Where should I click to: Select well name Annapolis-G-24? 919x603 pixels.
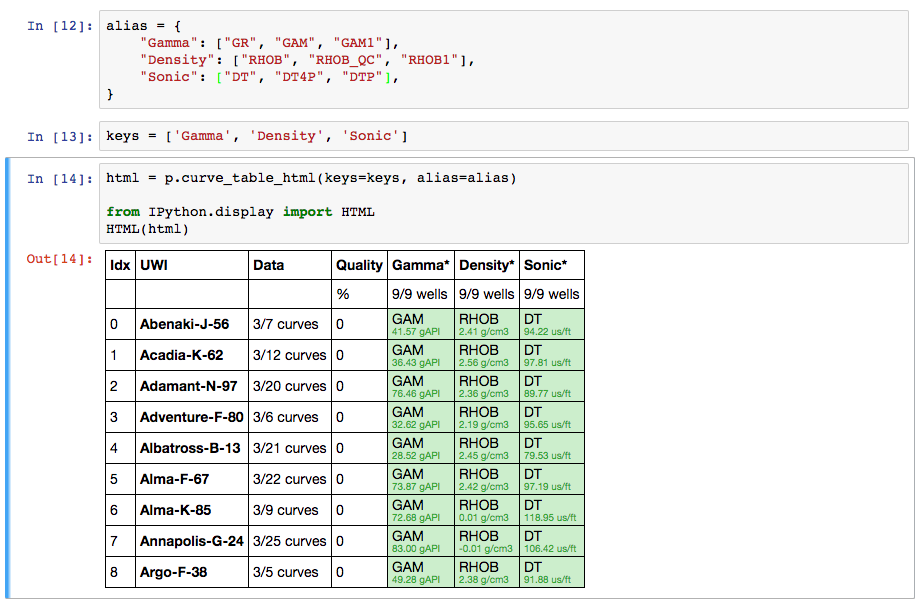click(x=192, y=541)
